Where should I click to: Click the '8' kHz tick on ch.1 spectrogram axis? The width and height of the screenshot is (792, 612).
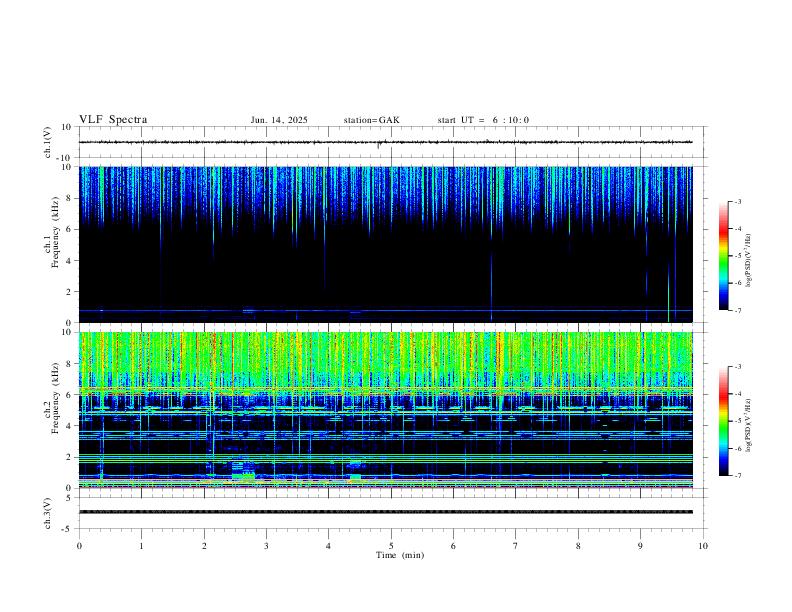69,198
